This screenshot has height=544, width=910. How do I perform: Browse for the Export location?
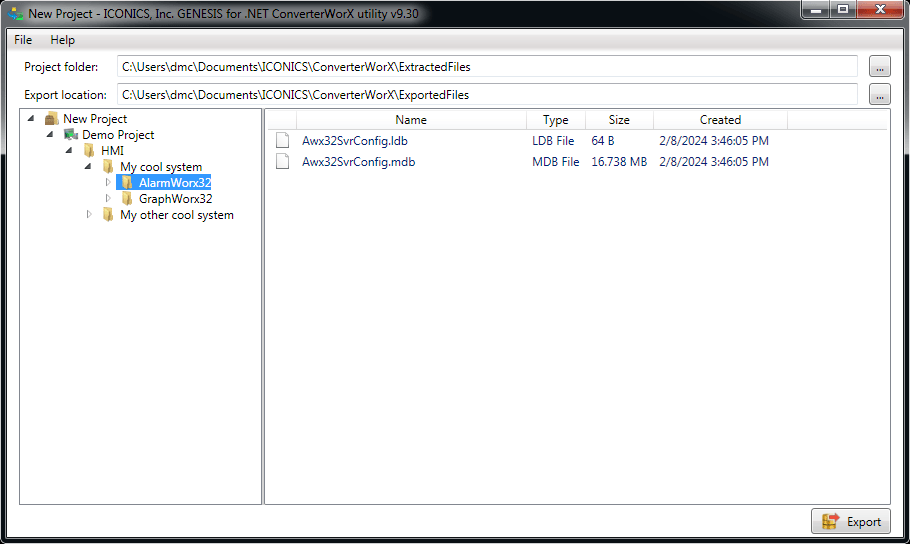[880, 95]
